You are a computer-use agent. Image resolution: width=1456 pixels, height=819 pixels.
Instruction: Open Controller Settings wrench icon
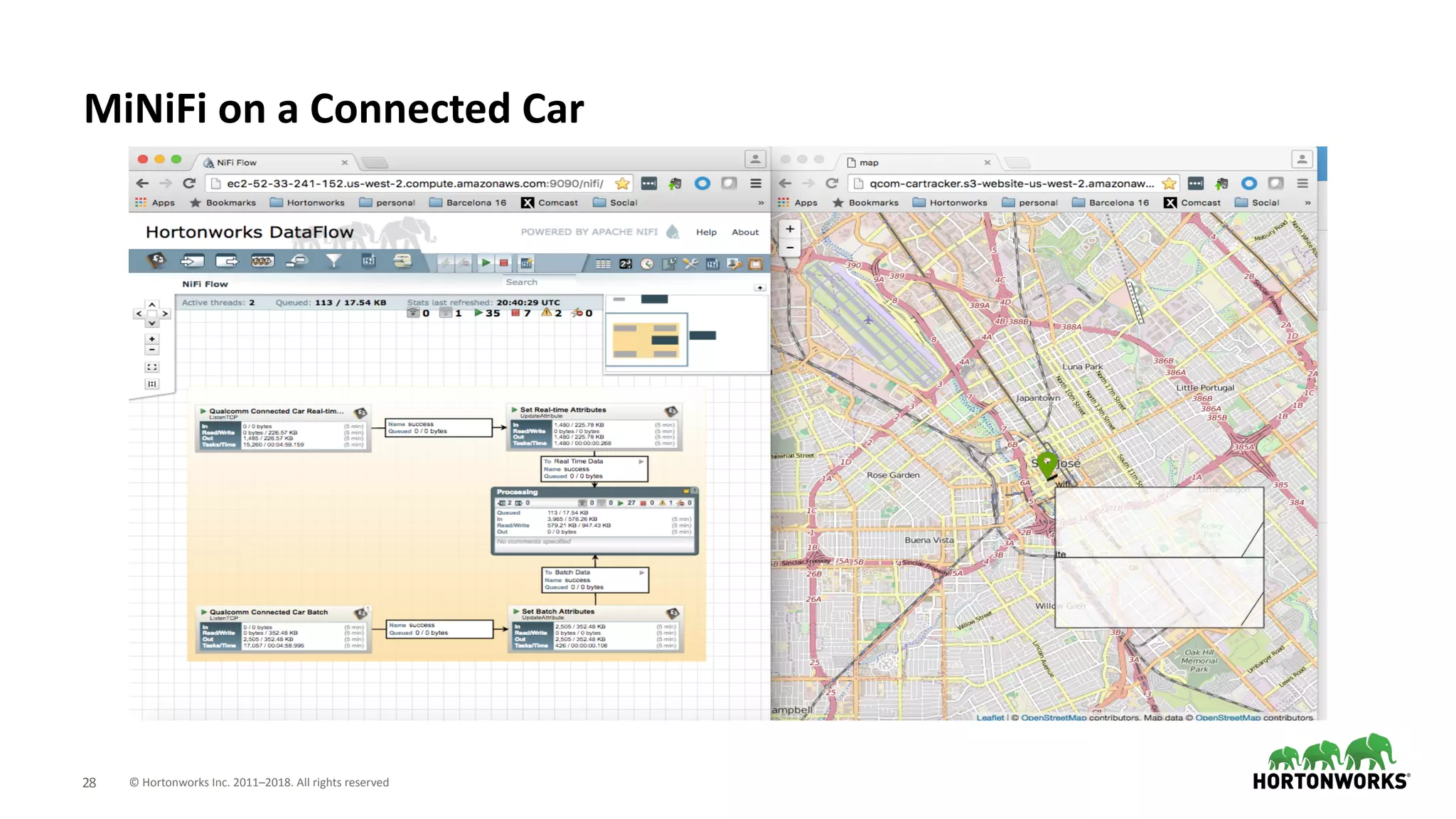pyautogui.click(x=690, y=264)
